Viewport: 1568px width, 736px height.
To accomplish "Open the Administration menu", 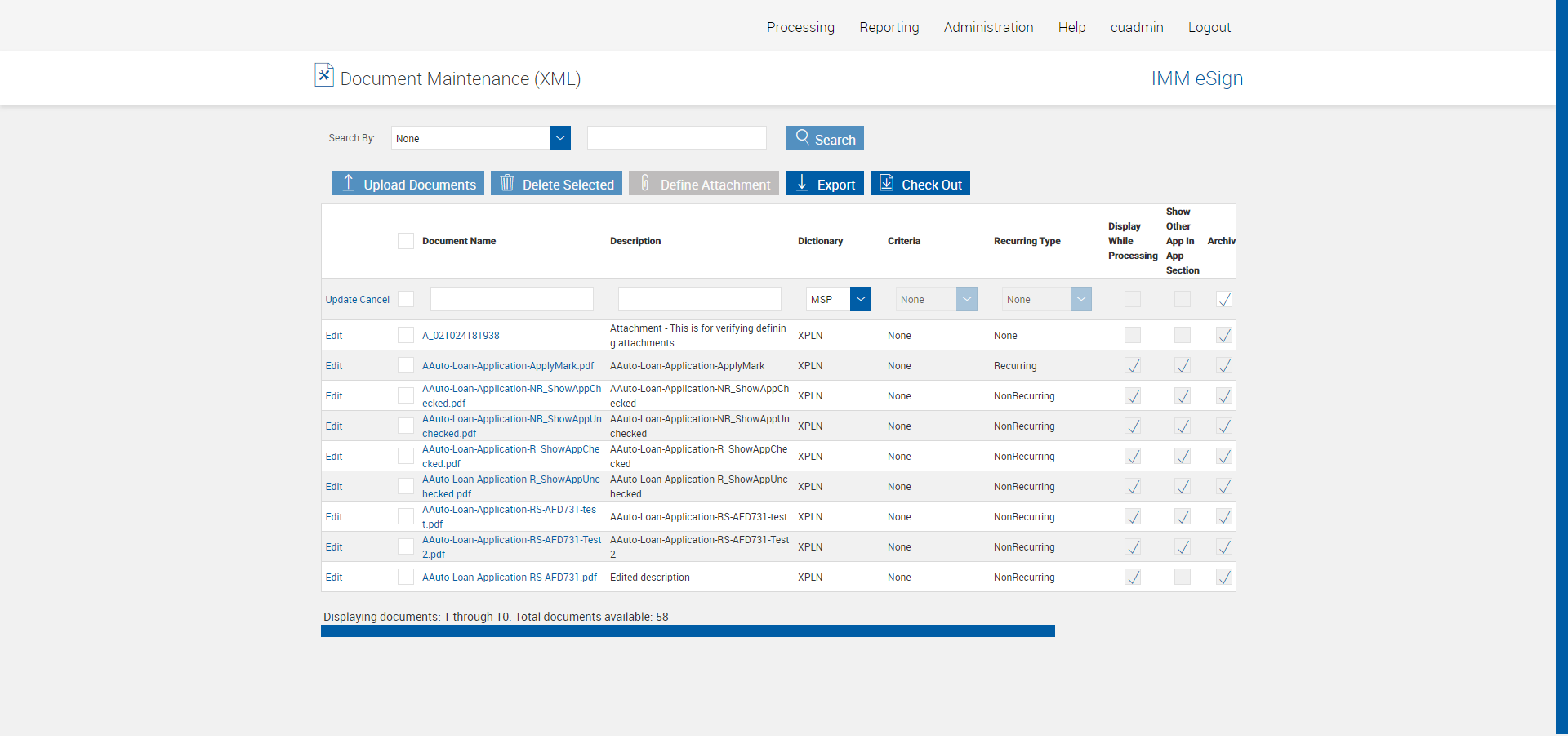I will 988,27.
